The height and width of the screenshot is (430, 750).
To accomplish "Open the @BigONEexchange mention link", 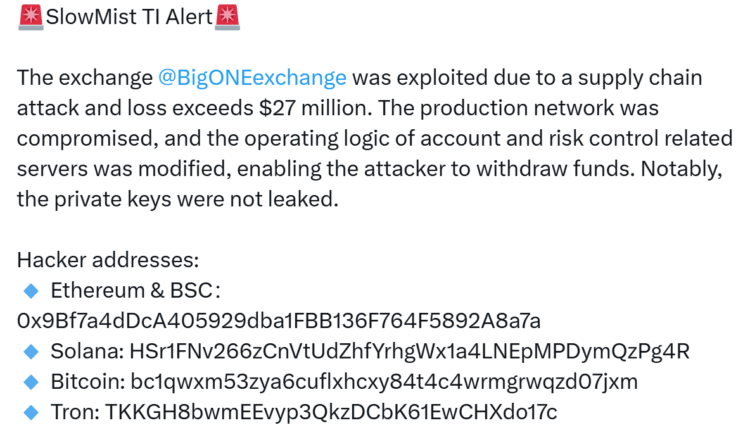I will pos(252,77).
